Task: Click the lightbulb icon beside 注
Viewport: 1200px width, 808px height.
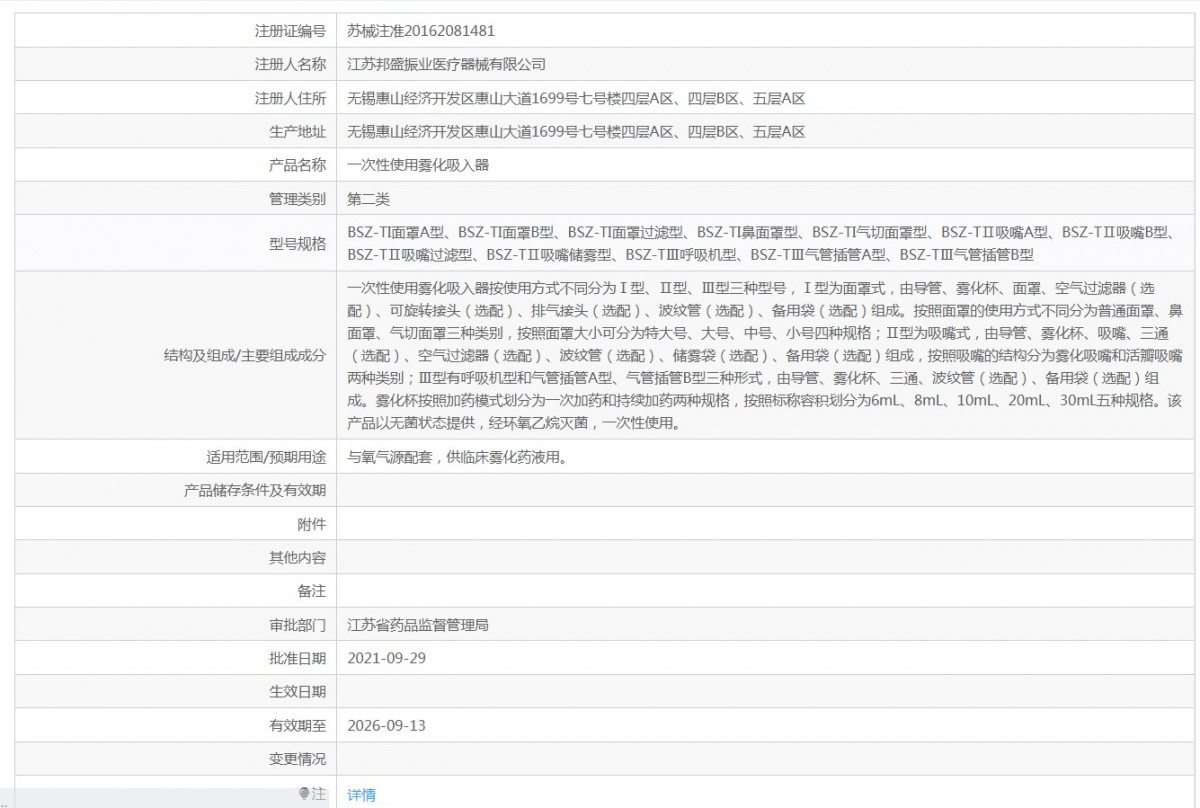Action: [305, 793]
